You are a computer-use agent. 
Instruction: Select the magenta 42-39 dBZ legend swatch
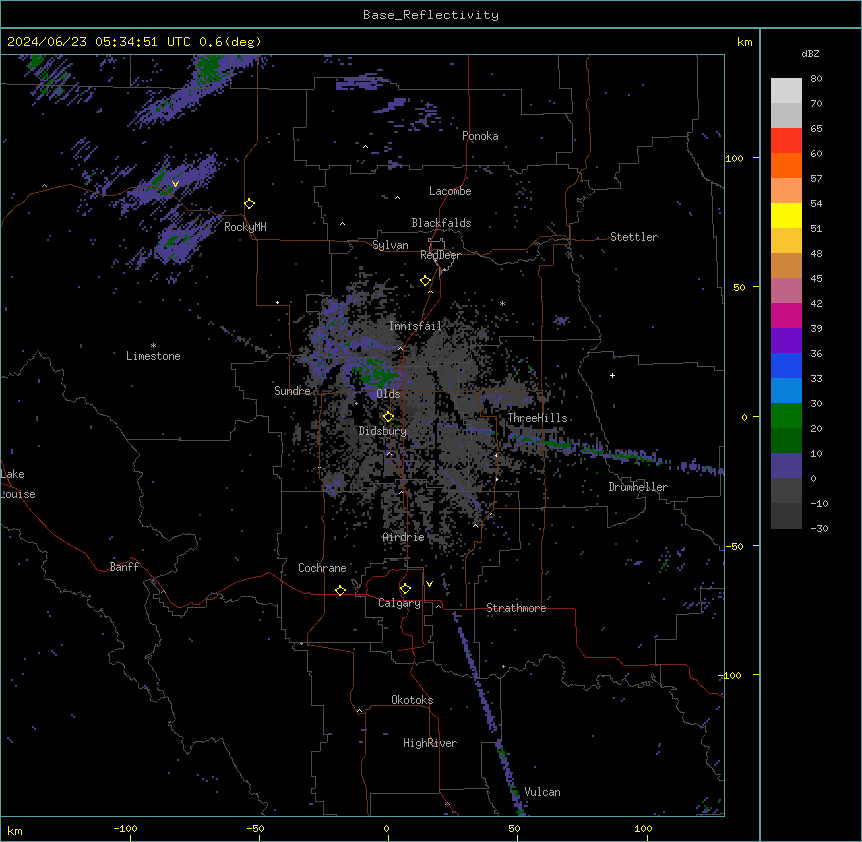coord(786,315)
